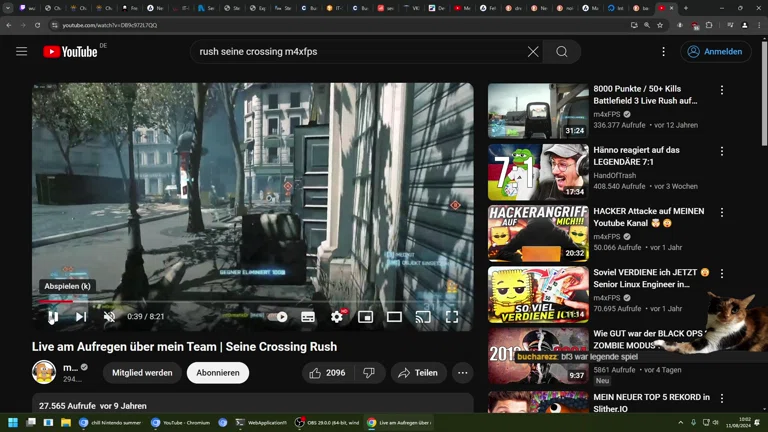
Task: Cast the video to a TV
Action: click(423, 317)
